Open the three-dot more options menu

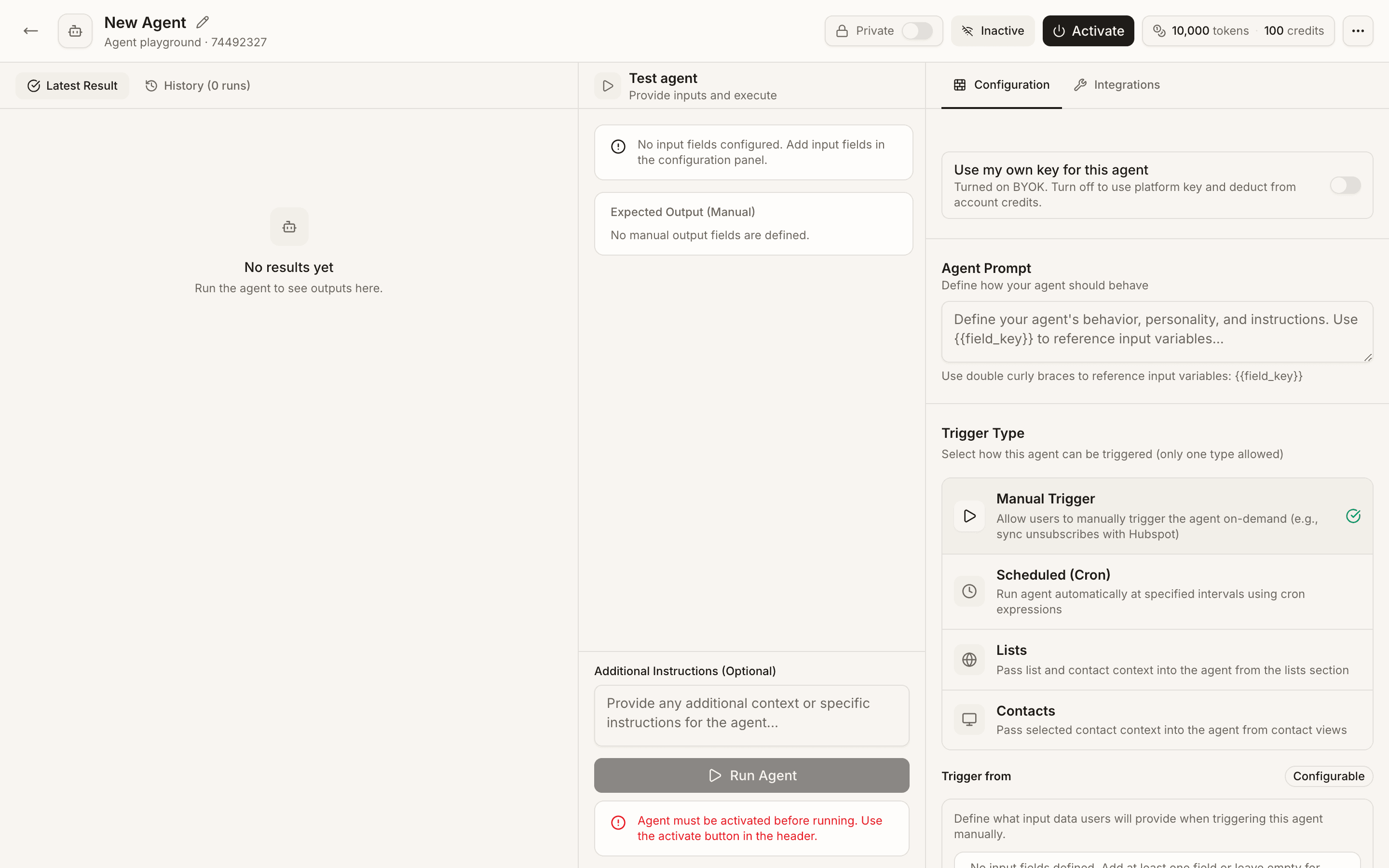click(1358, 31)
